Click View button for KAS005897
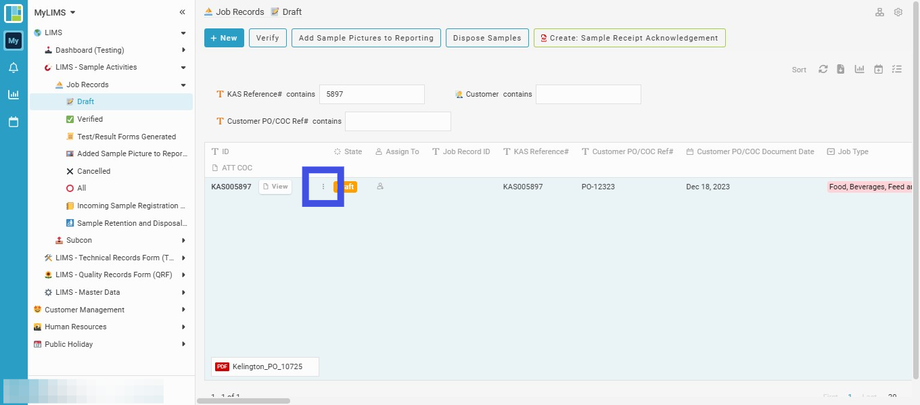This screenshot has height=405, width=920. [275, 187]
